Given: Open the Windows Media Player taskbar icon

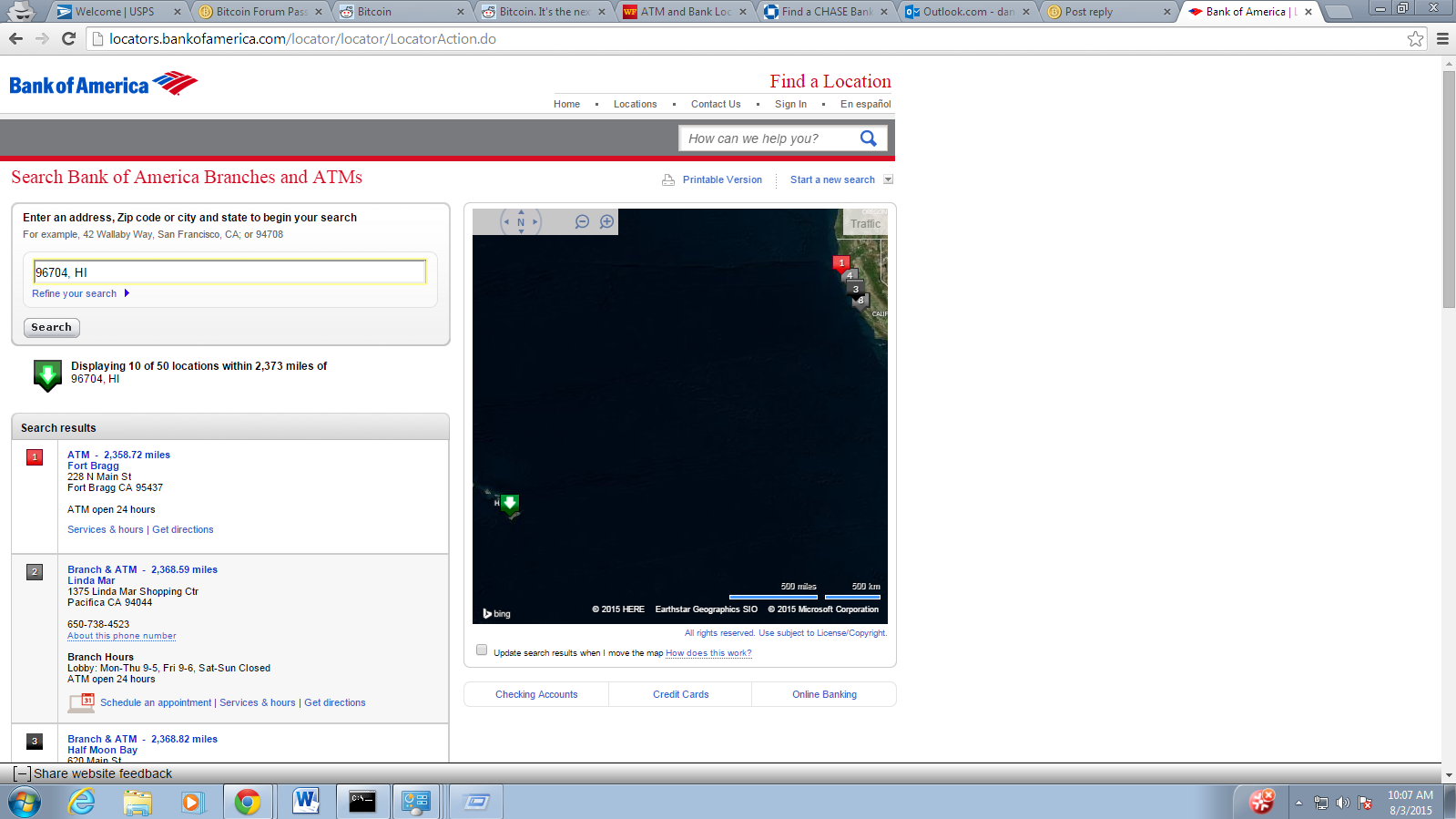Looking at the screenshot, I should click(x=191, y=802).
